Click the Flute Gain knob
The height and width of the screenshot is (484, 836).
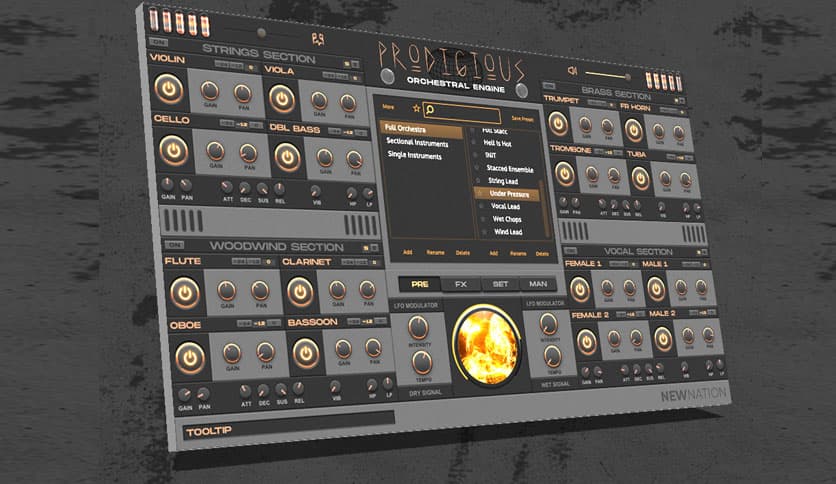point(227,291)
